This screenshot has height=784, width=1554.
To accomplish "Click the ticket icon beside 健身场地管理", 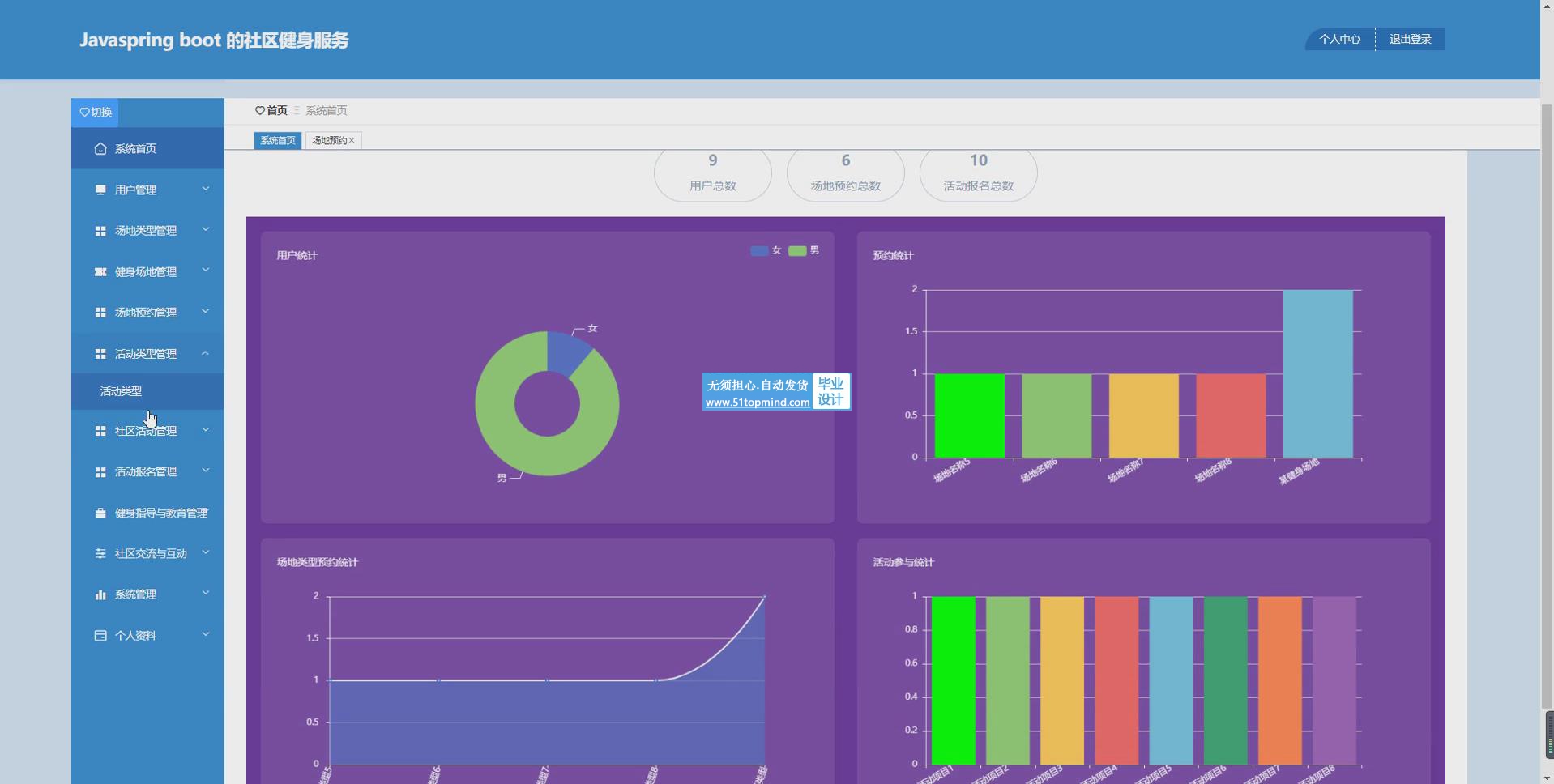I will 100,272.
